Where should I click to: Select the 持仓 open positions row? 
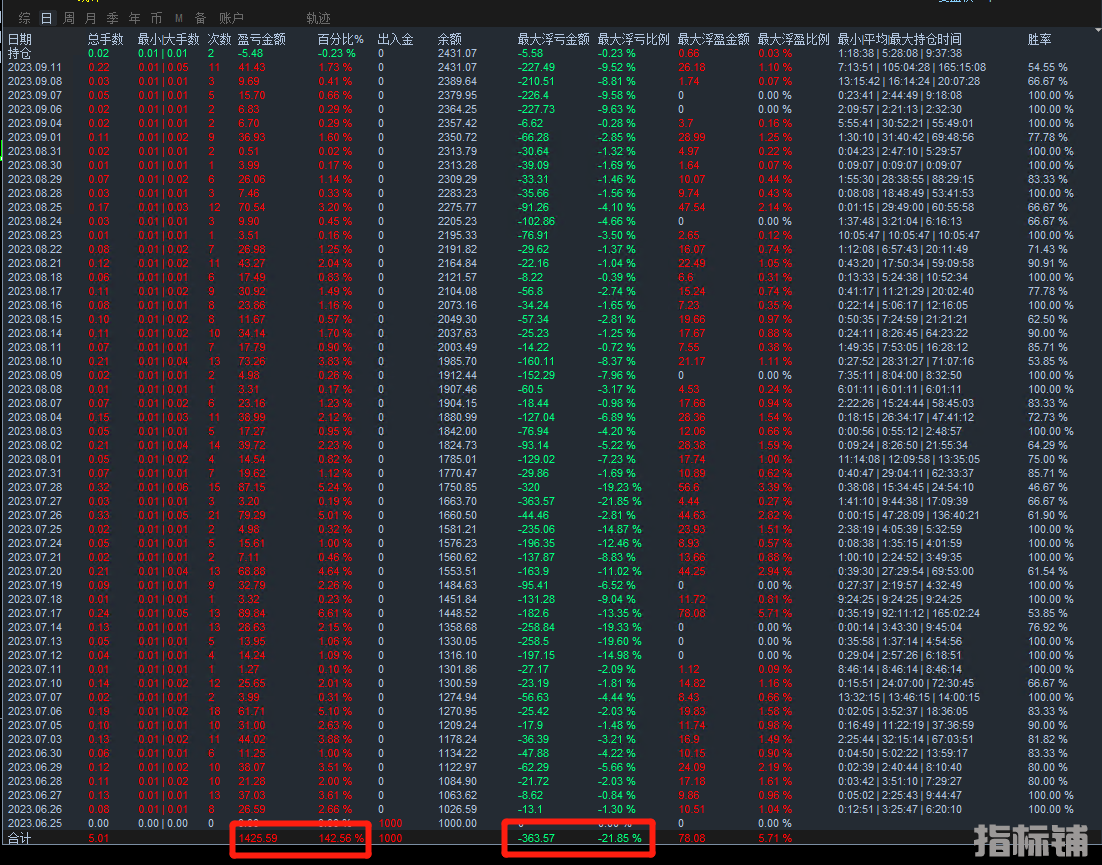[x=19, y=53]
